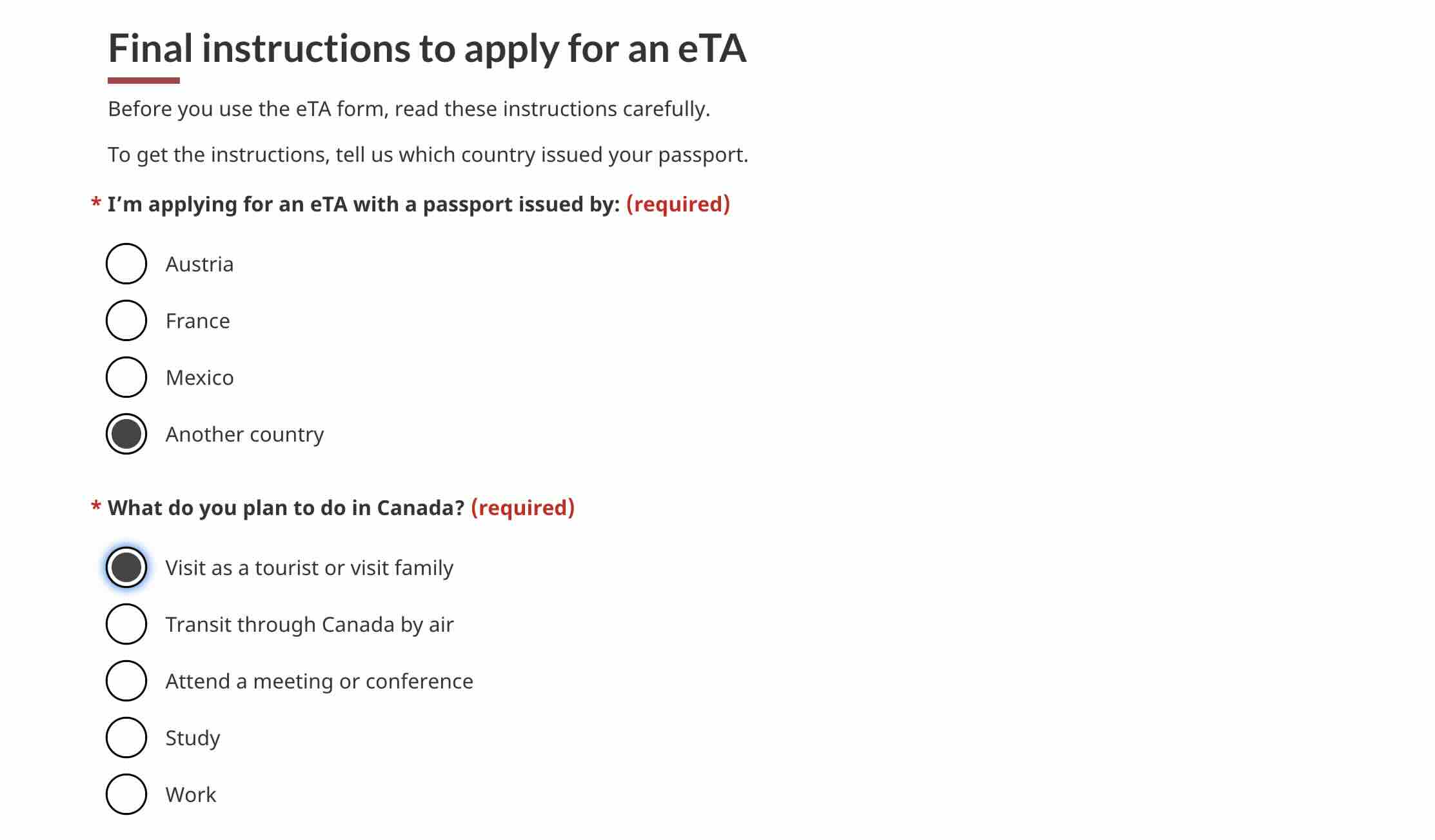
Task: Select Transit through Canada by air
Action: (x=126, y=623)
